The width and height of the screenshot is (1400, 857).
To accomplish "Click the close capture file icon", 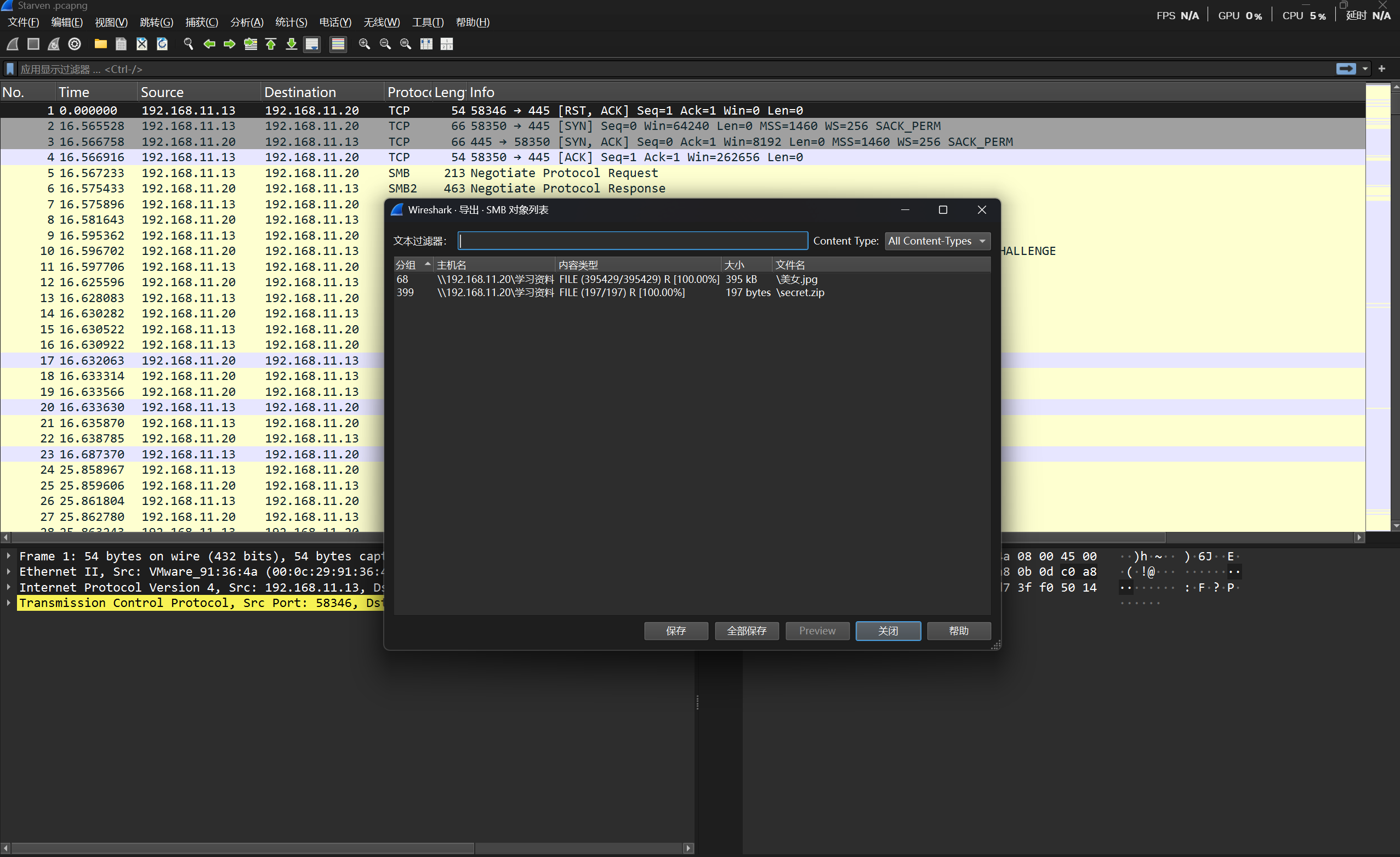I will 141,44.
